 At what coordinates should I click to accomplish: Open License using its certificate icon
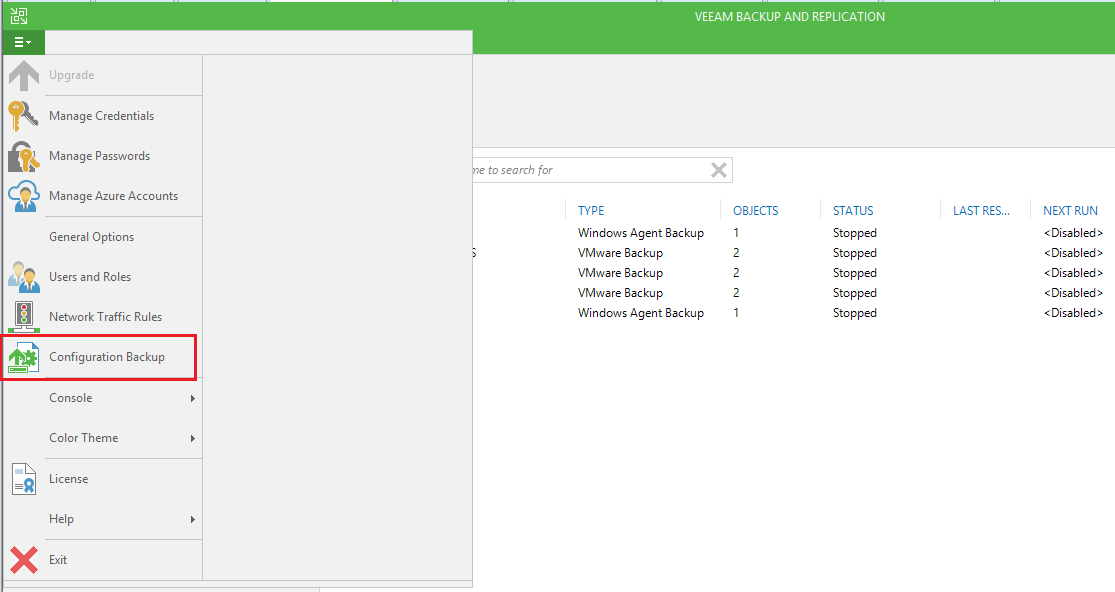(22, 478)
